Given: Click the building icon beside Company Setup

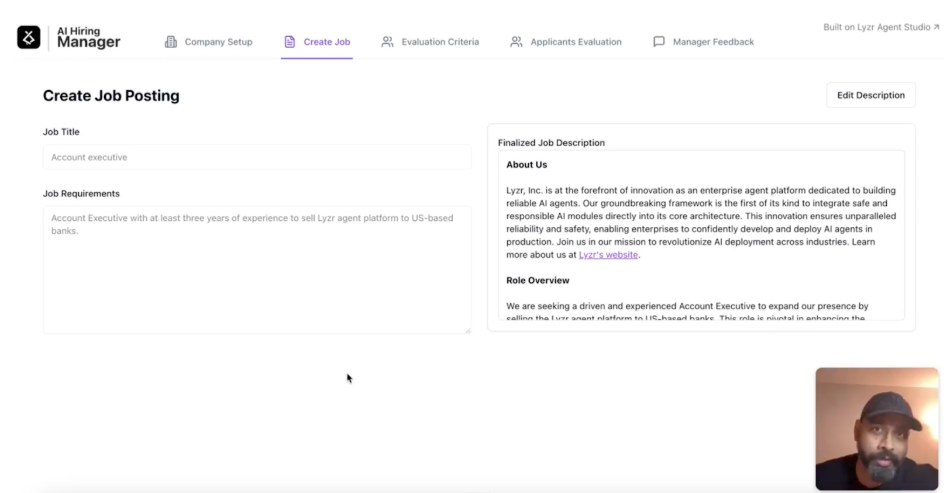Looking at the screenshot, I should (170, 42).
